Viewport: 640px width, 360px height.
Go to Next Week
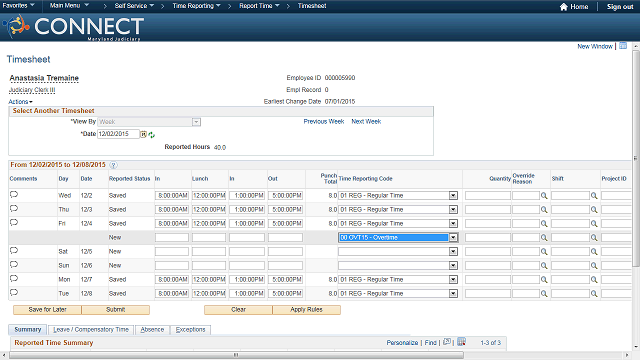(x=366, y=122)
